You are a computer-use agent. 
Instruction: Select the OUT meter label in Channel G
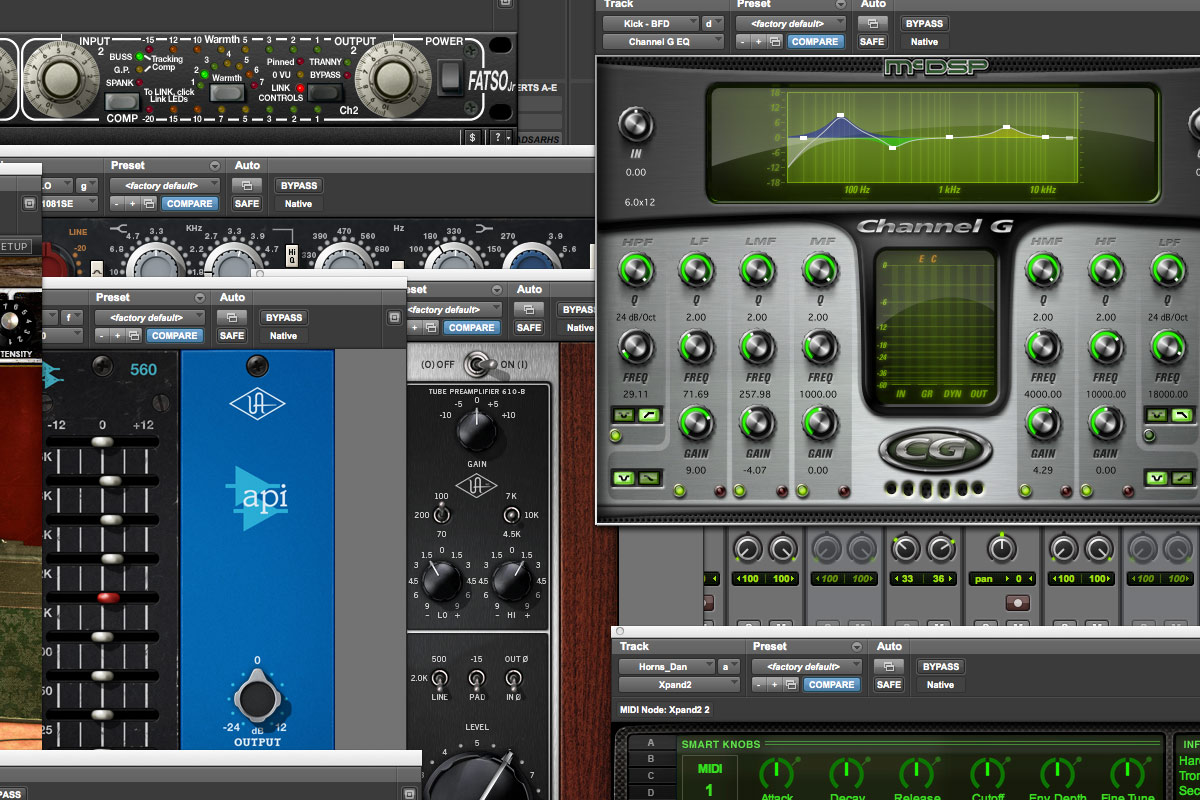979,394
